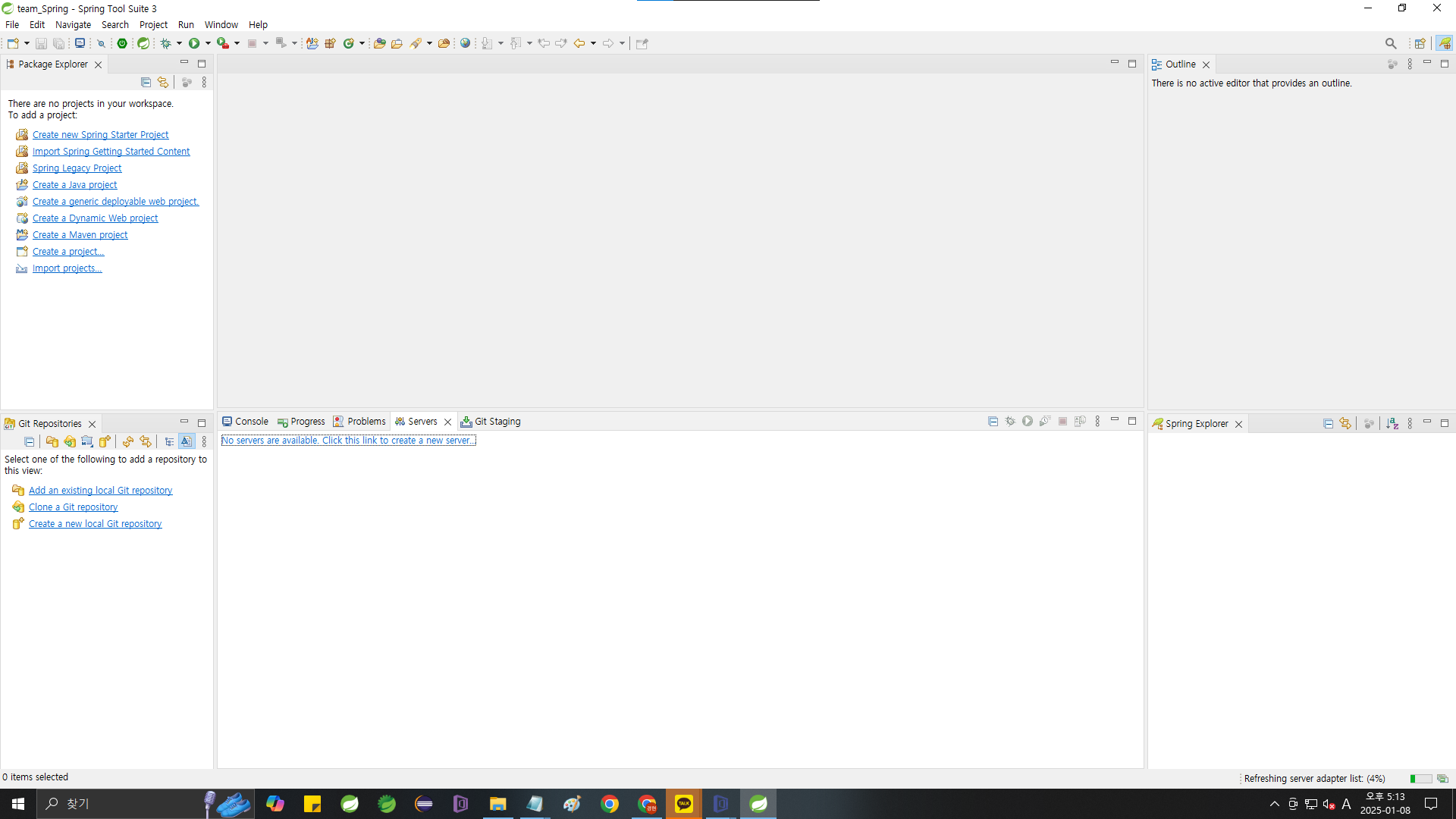Click the create a new server link
This screenshot has height=819, width=1456.
348,441
